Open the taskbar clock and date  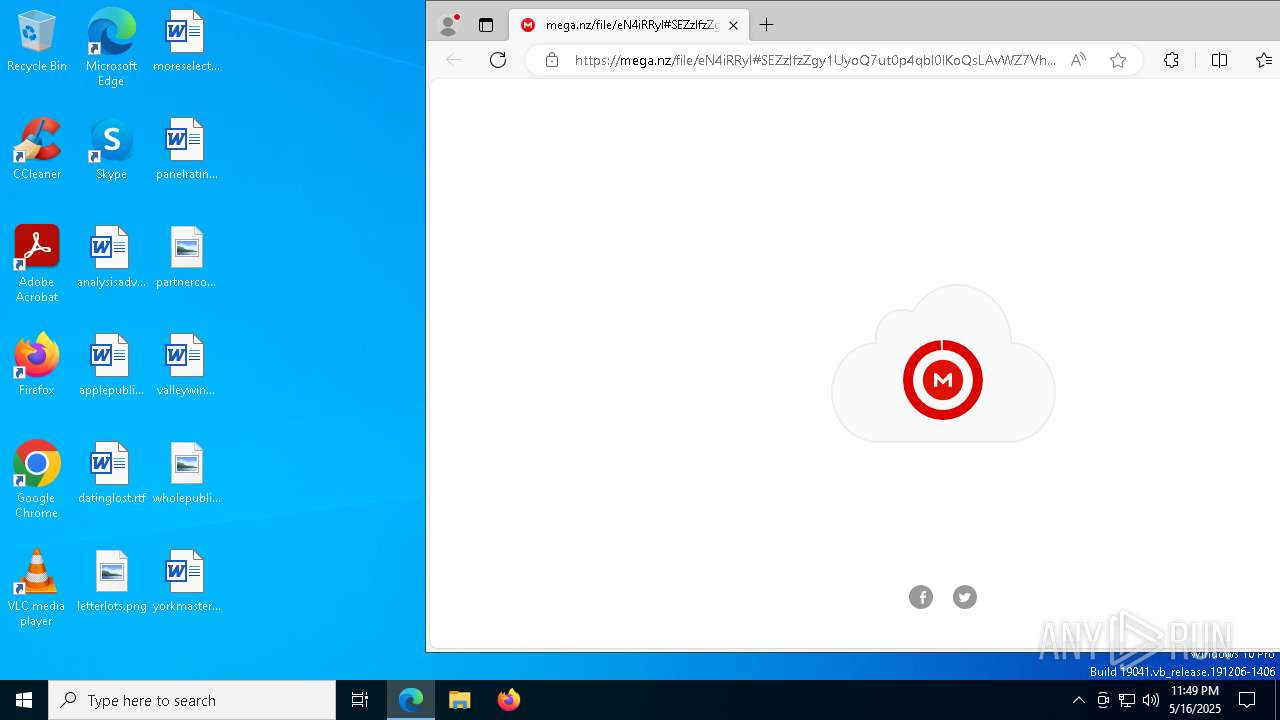point(1195,700)
